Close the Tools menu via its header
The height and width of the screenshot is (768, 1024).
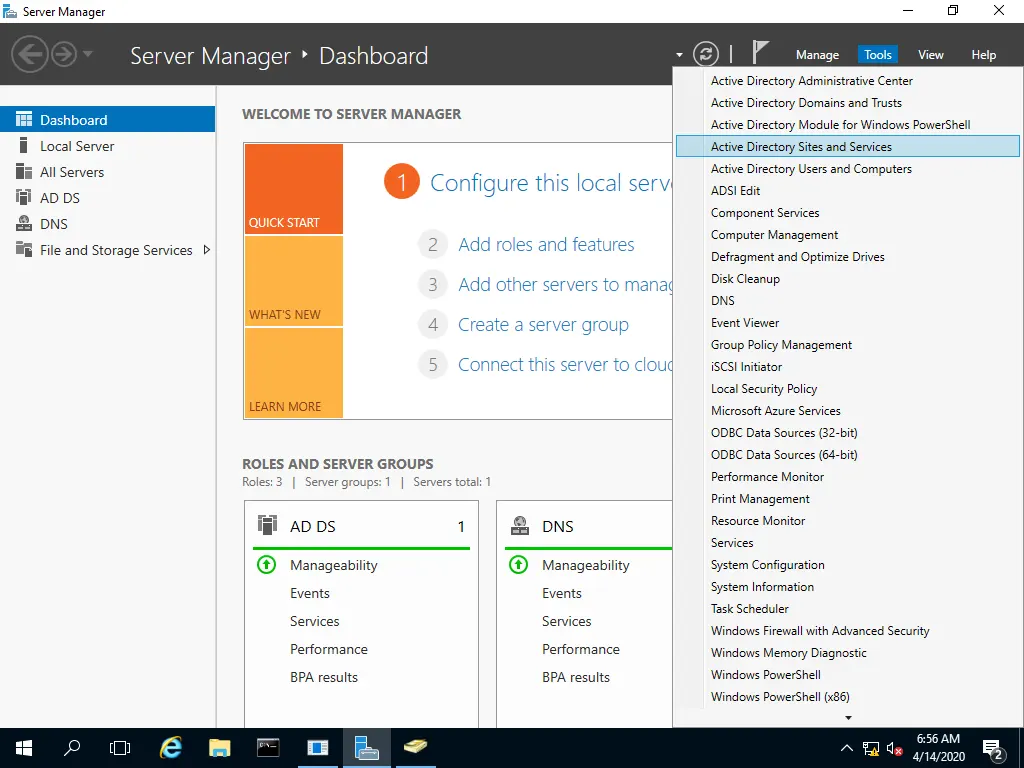878,55
